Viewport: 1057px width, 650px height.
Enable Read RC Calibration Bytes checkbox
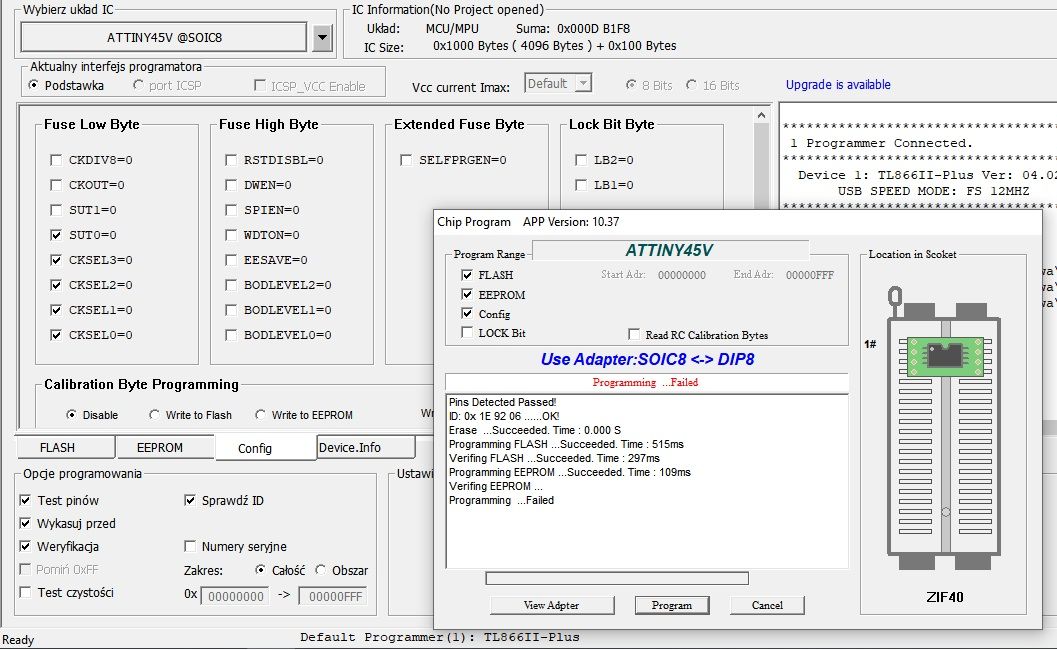(634, 334)
